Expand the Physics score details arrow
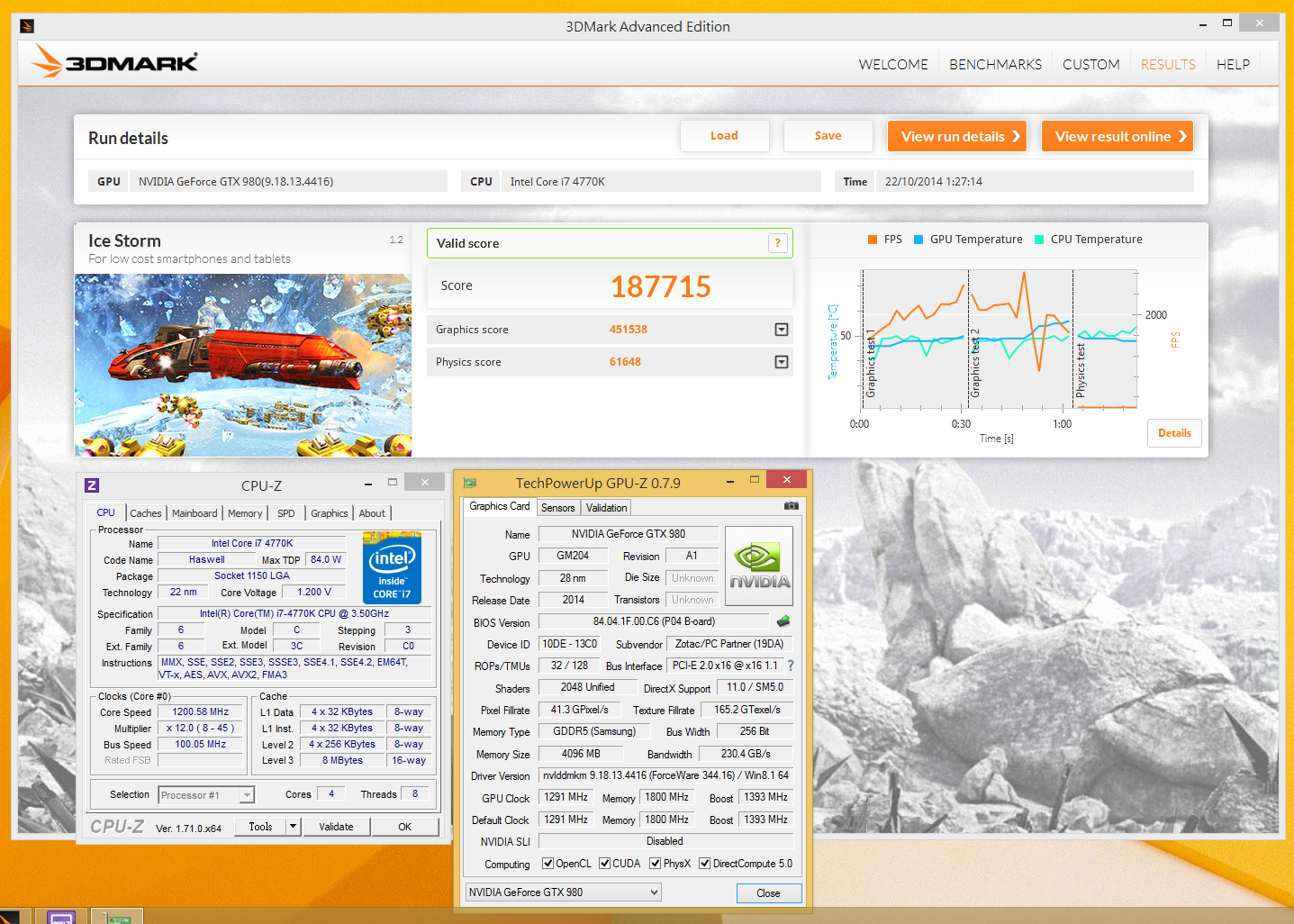Image resolution: width=1294 pixels, height=924 pixels. click(x=782, y=362)
